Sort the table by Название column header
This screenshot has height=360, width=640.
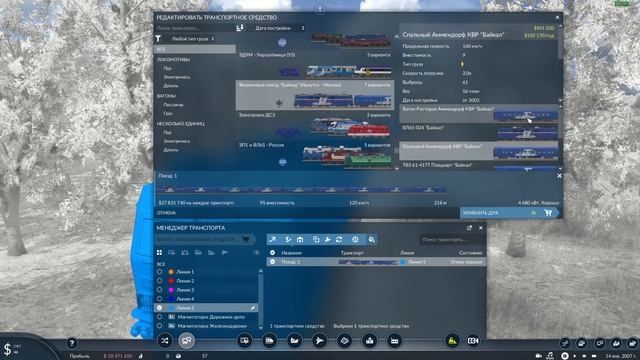click(291, 253)
